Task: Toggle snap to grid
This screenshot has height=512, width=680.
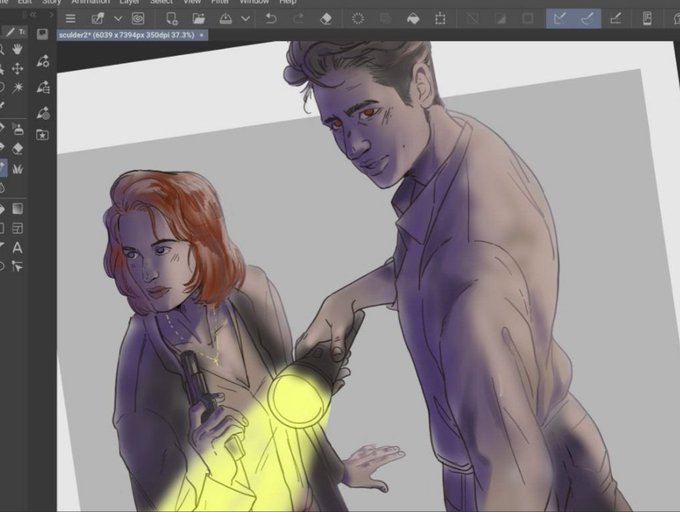Action: 615,19
